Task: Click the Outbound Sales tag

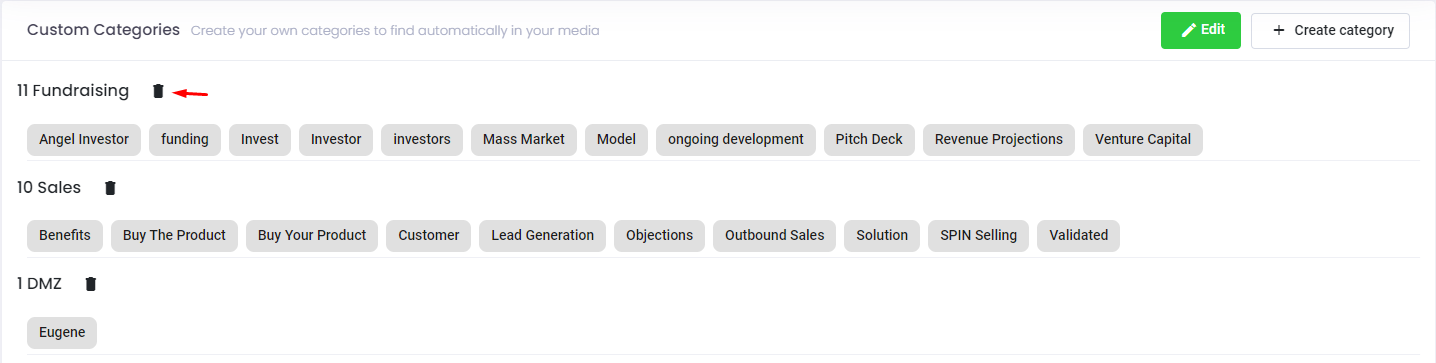Action: tap(774, 235)
